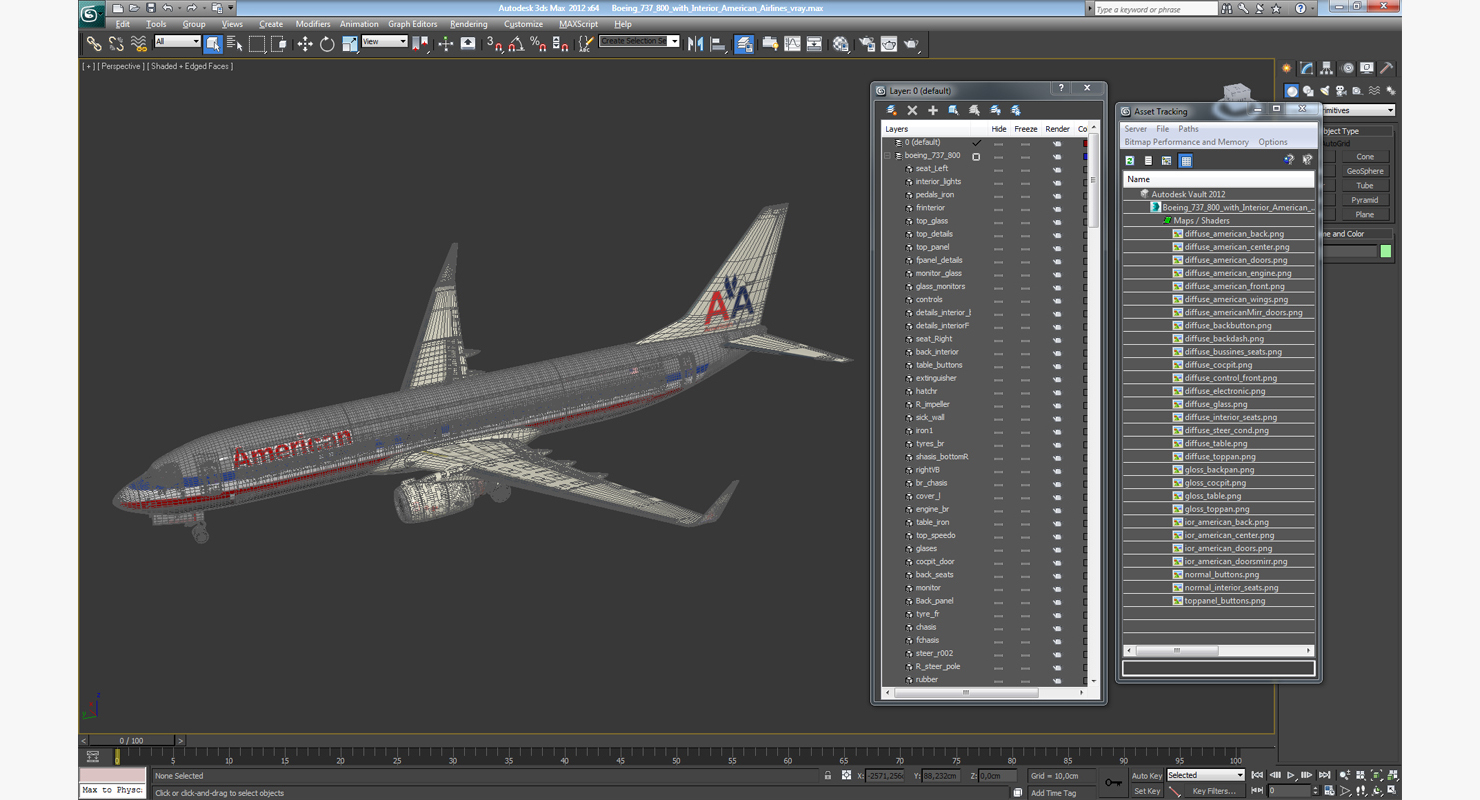The image size is (1480, 800).
Task: Click Delete layer X icon
Action: click(912, 110)
